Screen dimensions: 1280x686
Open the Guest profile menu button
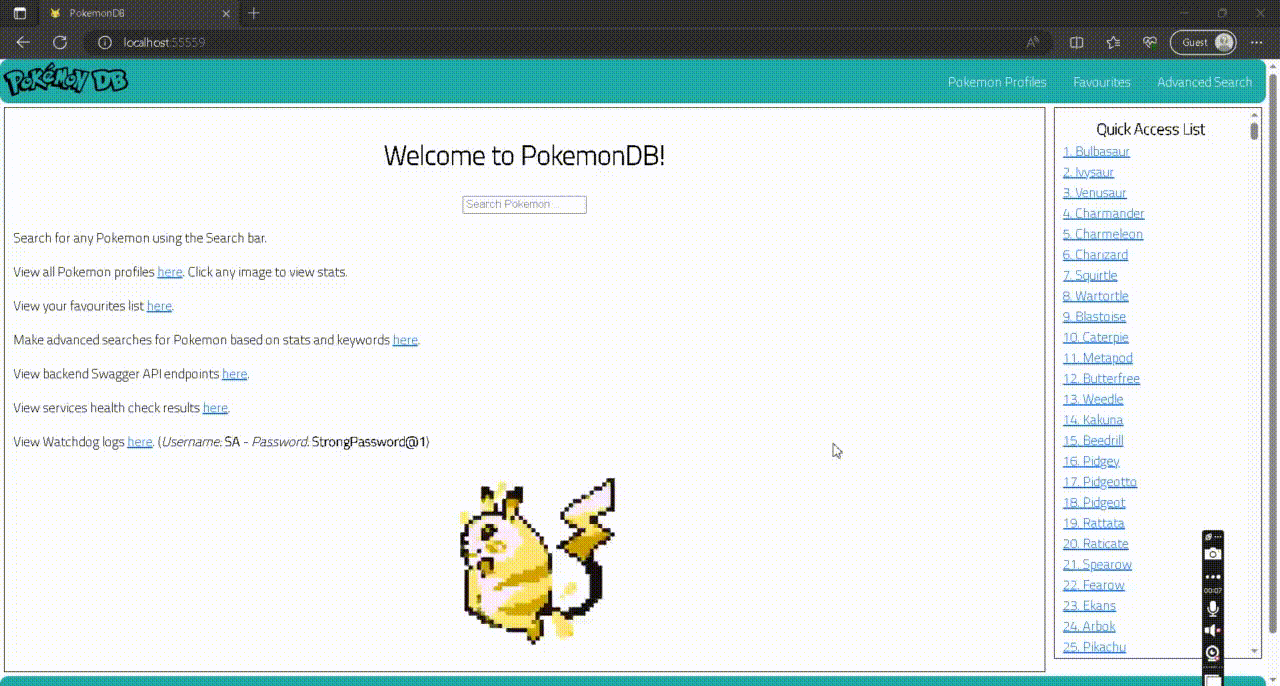1203,42
